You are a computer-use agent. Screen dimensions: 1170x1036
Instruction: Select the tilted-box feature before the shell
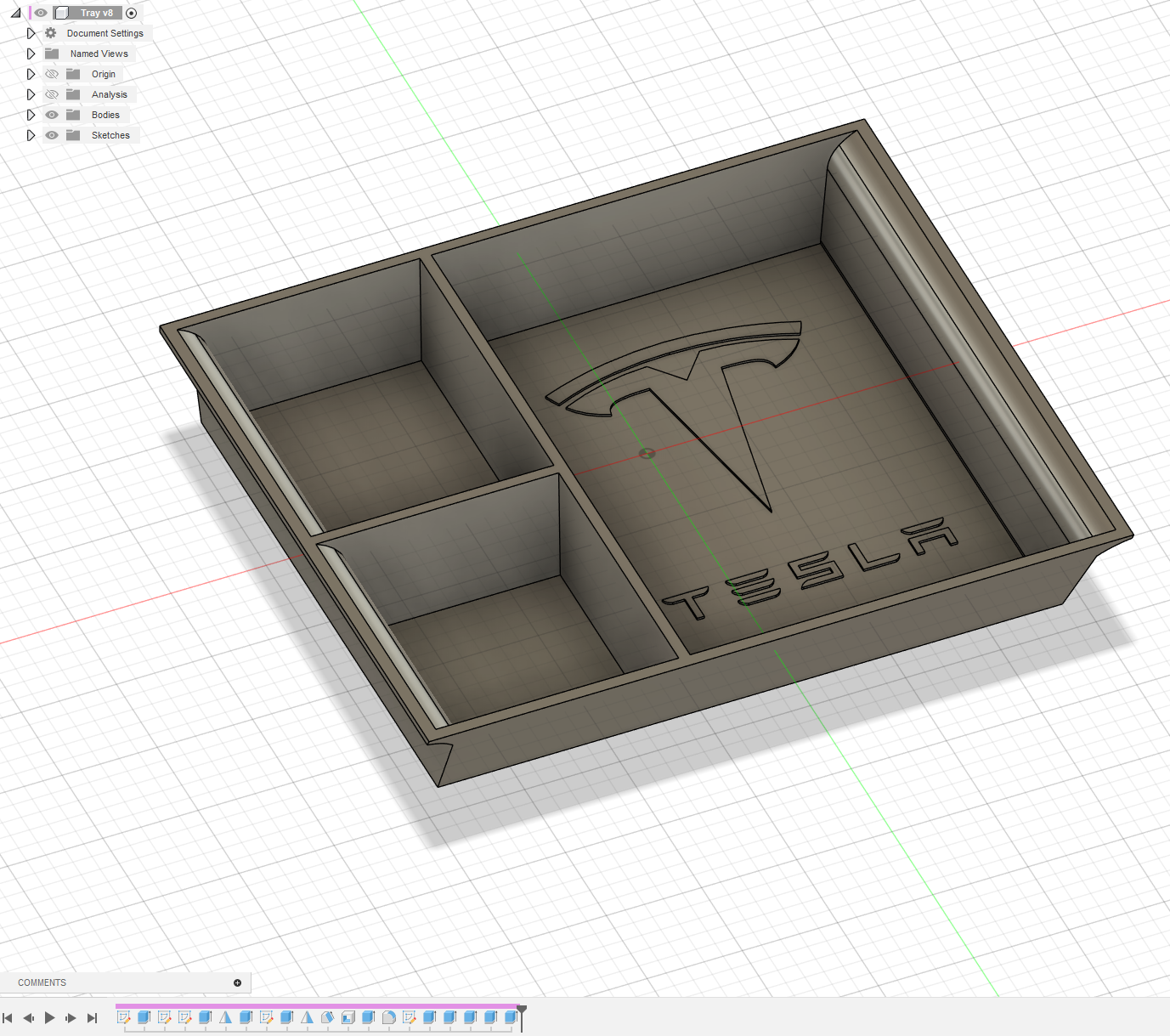coord(328,1017)
